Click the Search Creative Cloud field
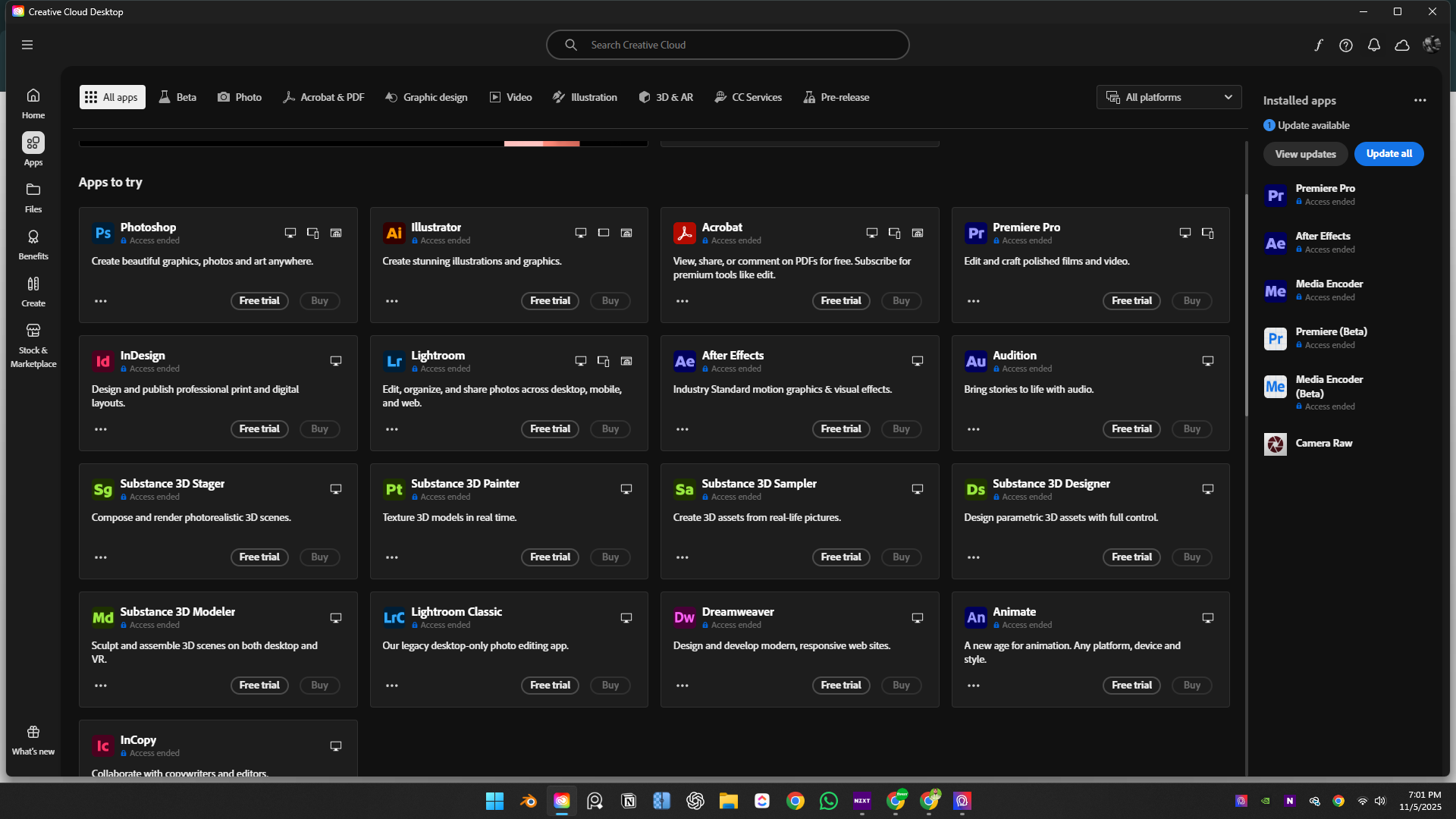This screenshot has height=819, width=1456. pyautogui.click(x=726, y=45)
